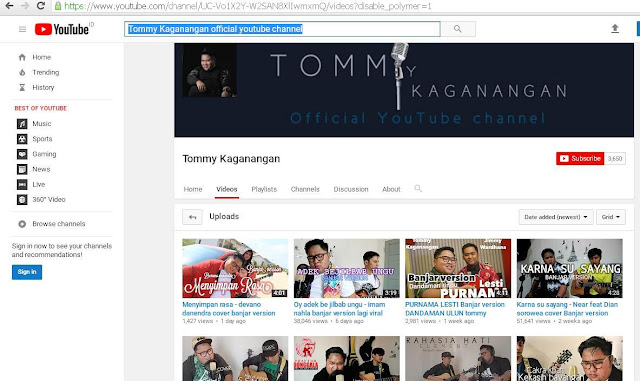Open the Karna Su Sayang video thumbnail
Viewport: 640px width, 381px height.
tap(569, 268)
